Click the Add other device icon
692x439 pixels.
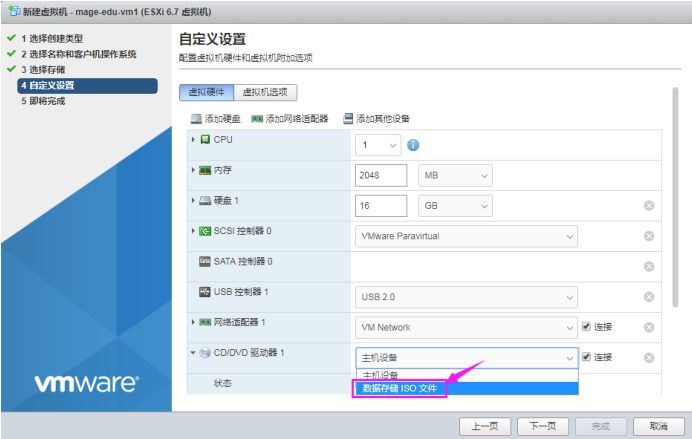(x=348, y=118)
